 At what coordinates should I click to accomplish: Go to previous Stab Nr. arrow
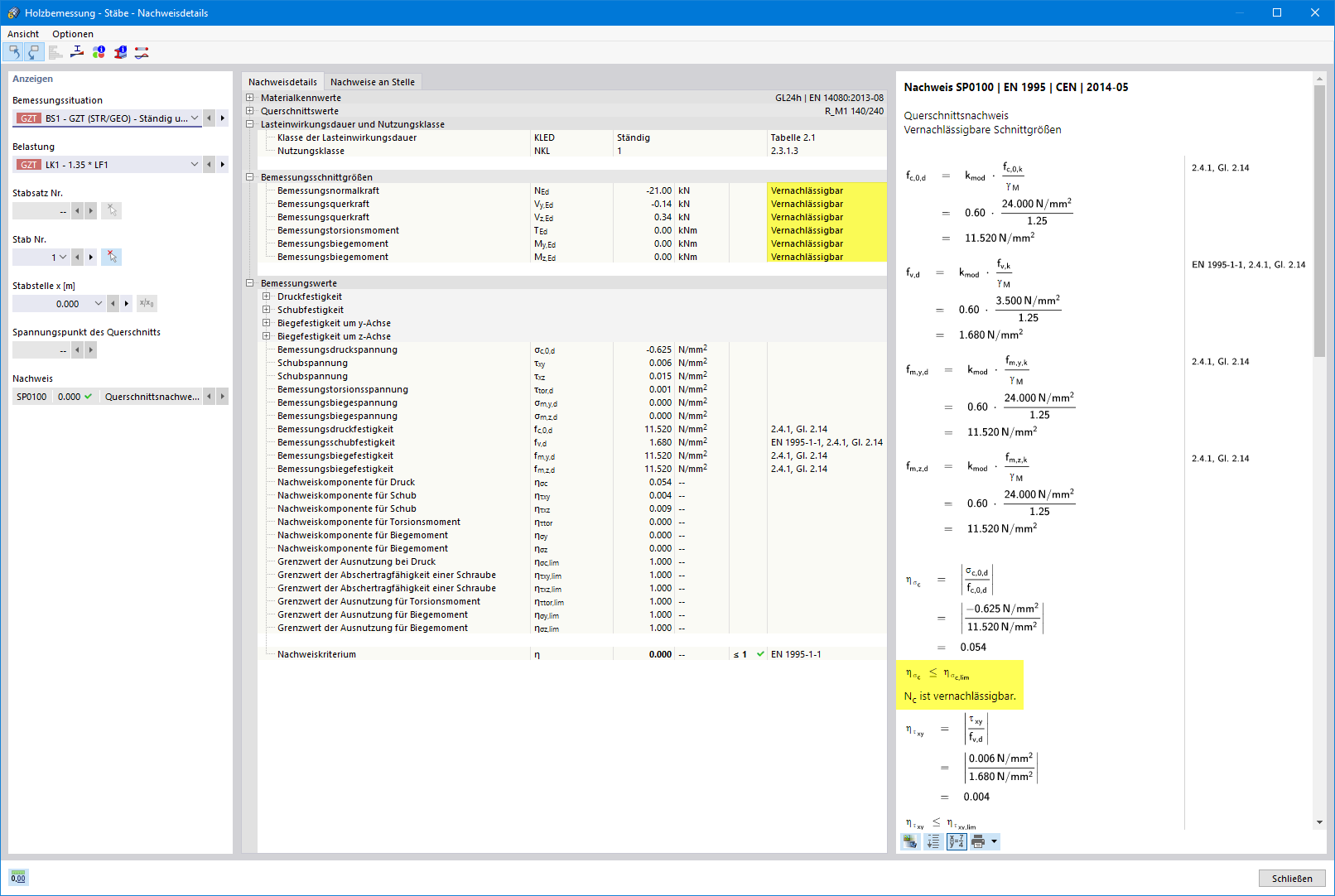click(77, 258)
